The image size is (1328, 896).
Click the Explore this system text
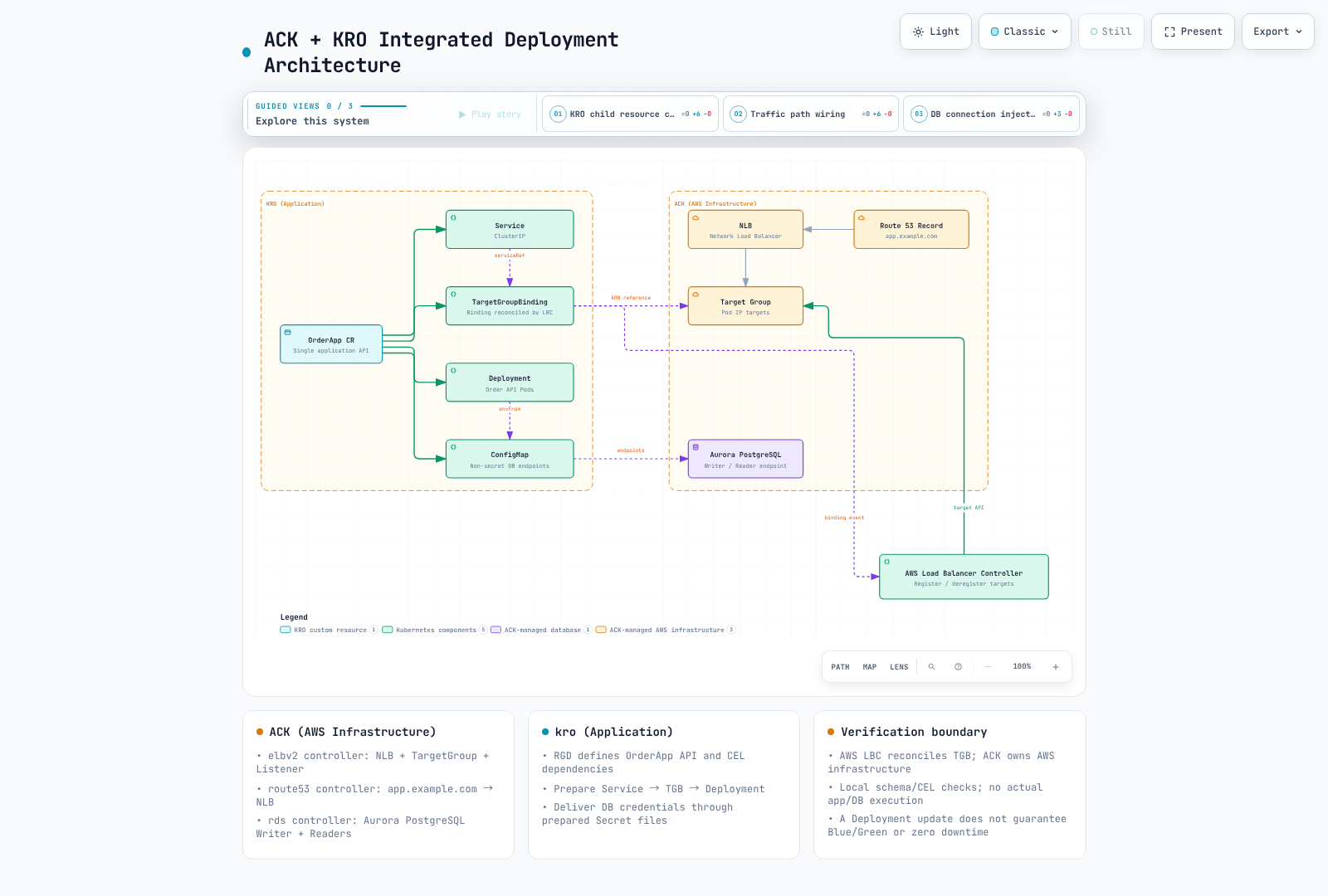pyautogui.click(x=312, y=121)
